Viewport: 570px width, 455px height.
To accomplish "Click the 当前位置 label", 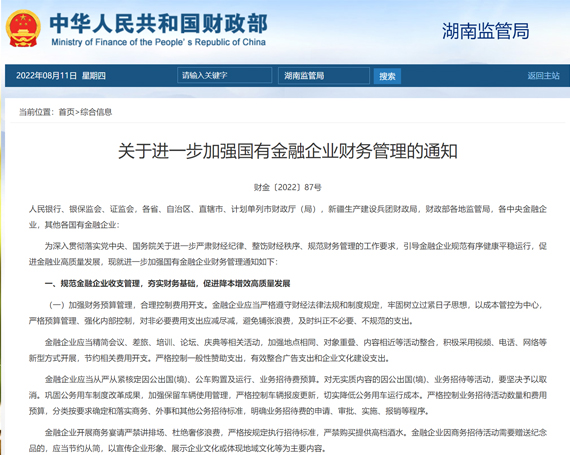I will [36, 112].
